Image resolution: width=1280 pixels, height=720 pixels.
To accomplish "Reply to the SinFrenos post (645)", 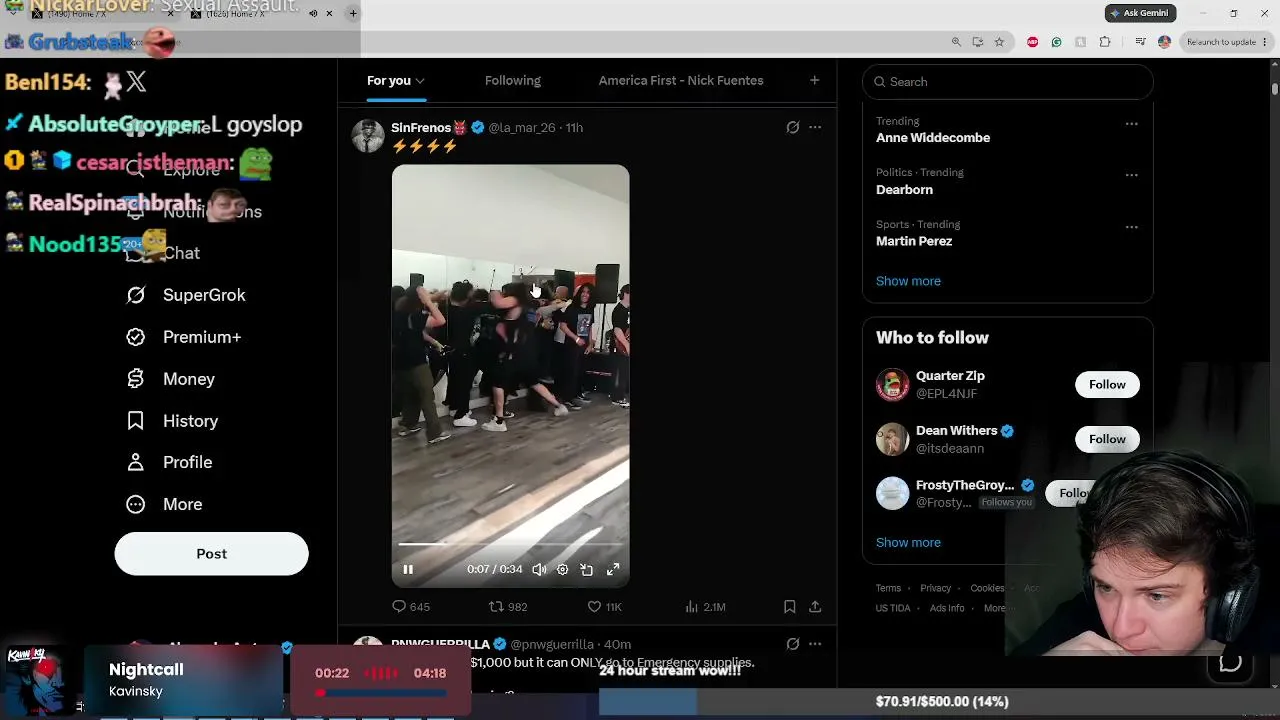I will tap(411, 607).
